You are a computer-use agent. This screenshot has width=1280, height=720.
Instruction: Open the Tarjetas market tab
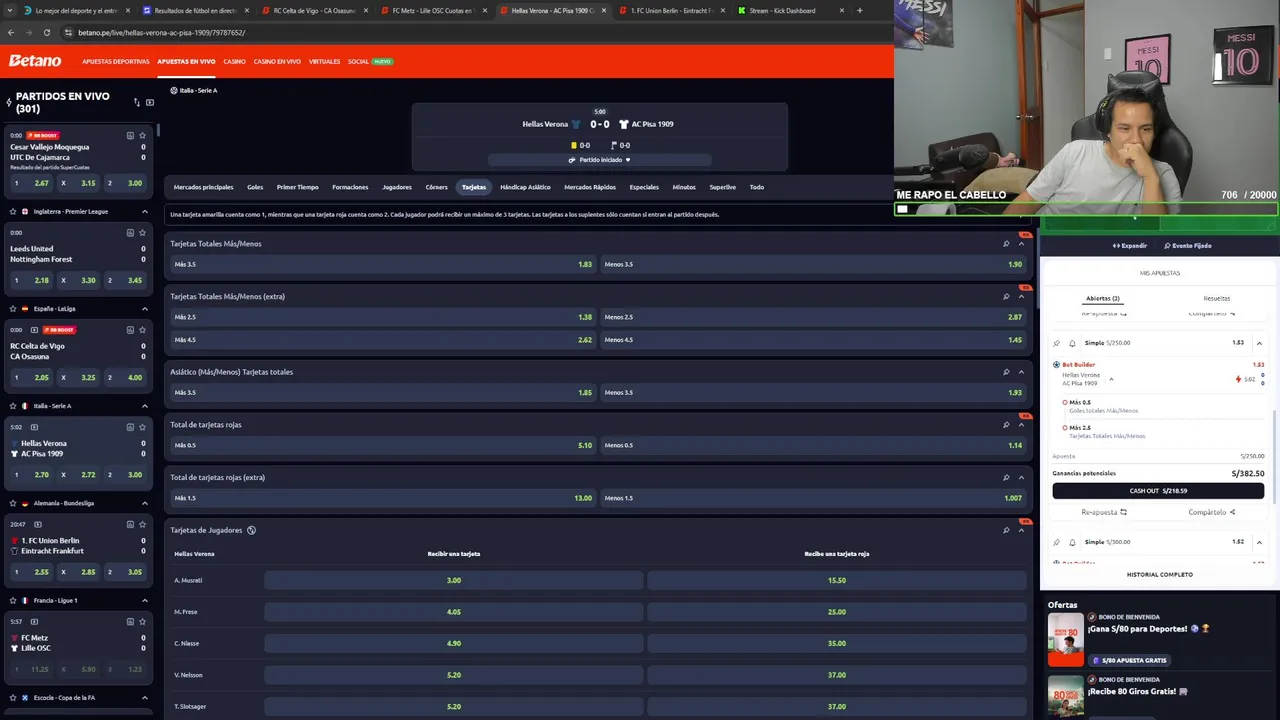pyautogui.click(x=474, y=187)
